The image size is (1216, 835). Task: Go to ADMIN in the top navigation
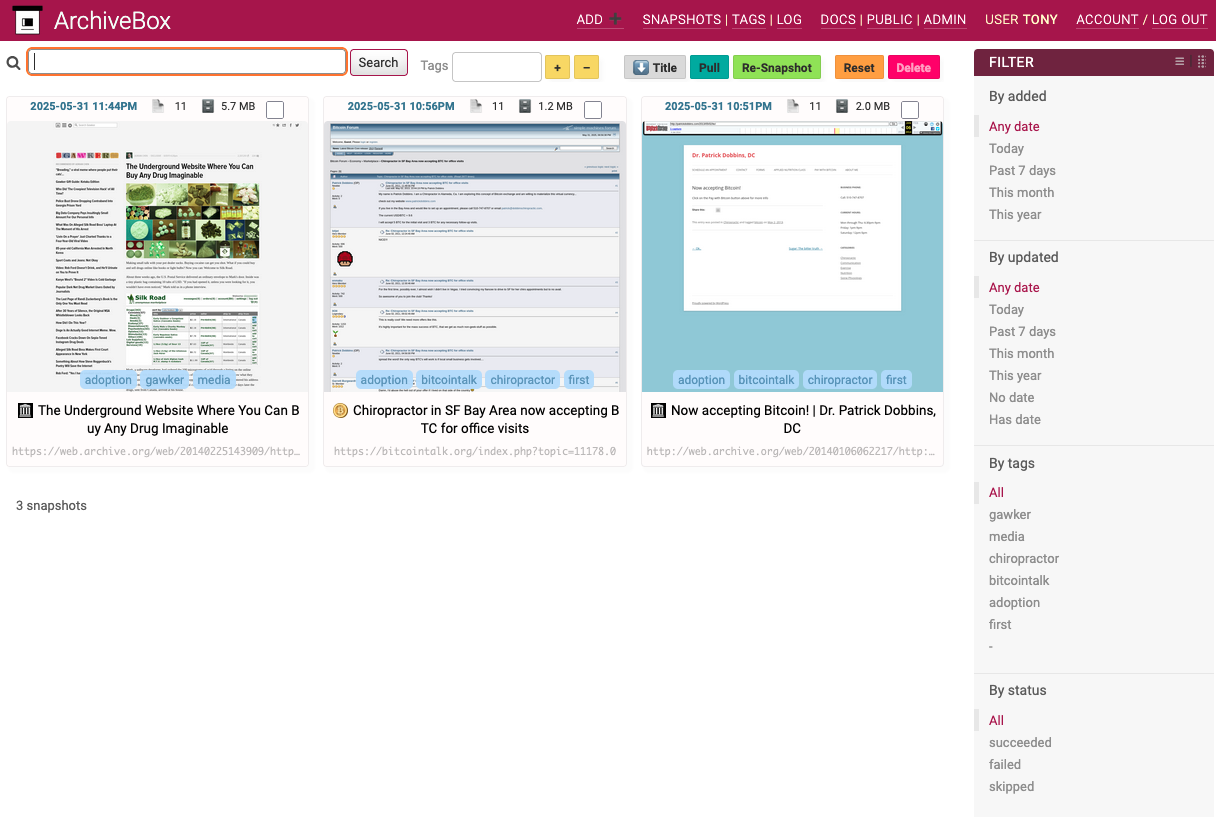point(944,20)
